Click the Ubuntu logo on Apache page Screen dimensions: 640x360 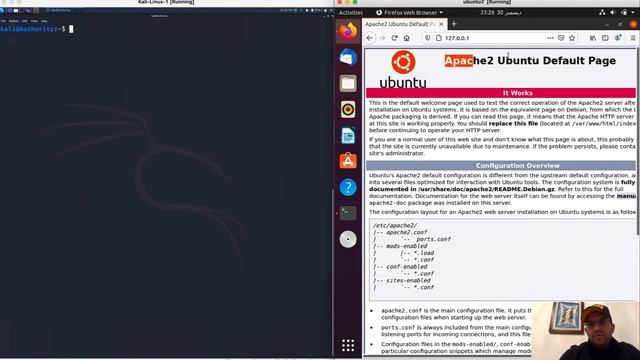point(403,69)
